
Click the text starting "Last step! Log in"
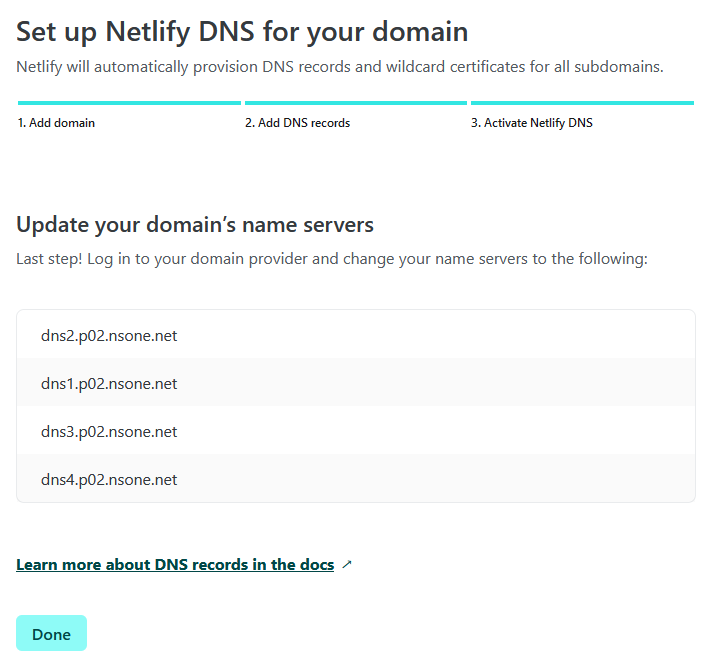pos(332,259)
